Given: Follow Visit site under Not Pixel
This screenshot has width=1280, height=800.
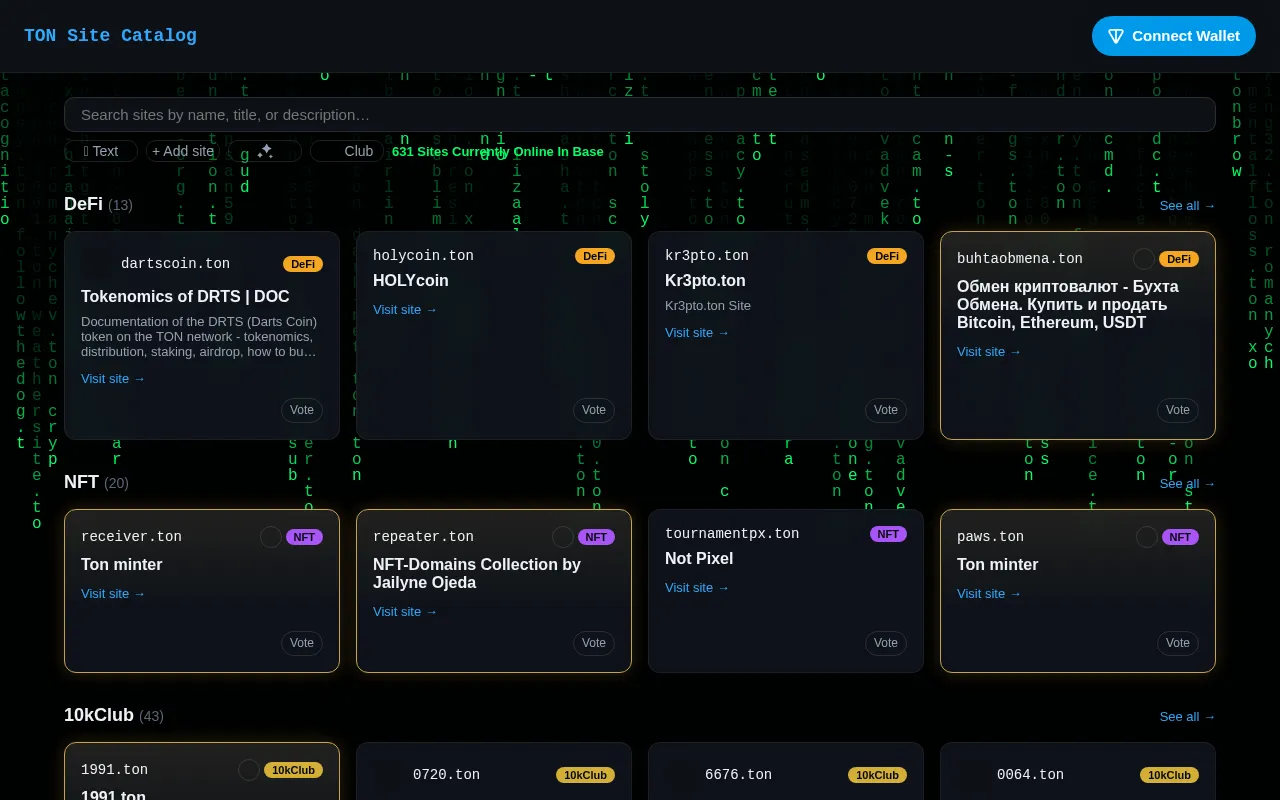Looking at the screenshot, I should pos(697,587).
